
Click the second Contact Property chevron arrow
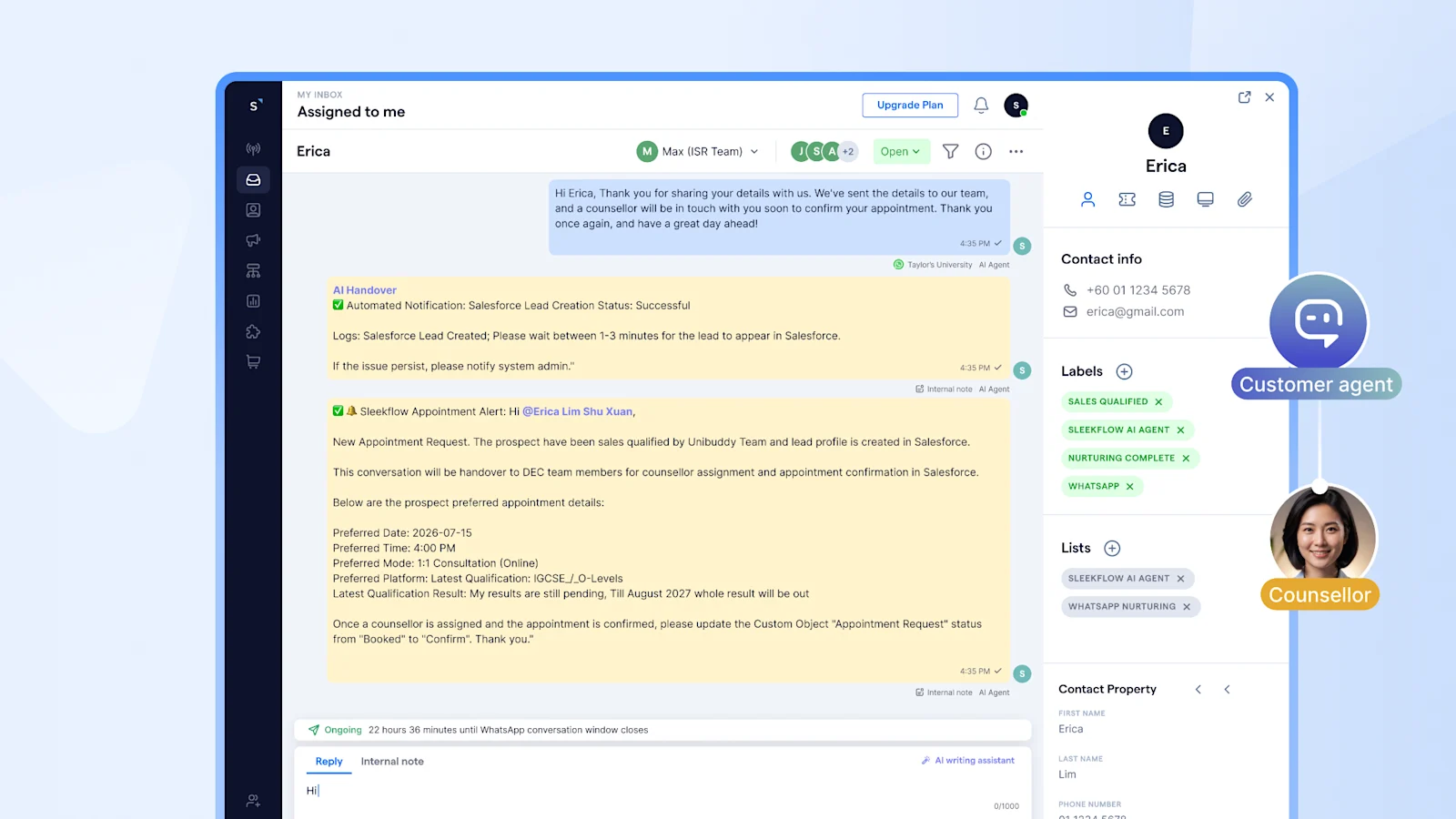[x=1227, y=690]
